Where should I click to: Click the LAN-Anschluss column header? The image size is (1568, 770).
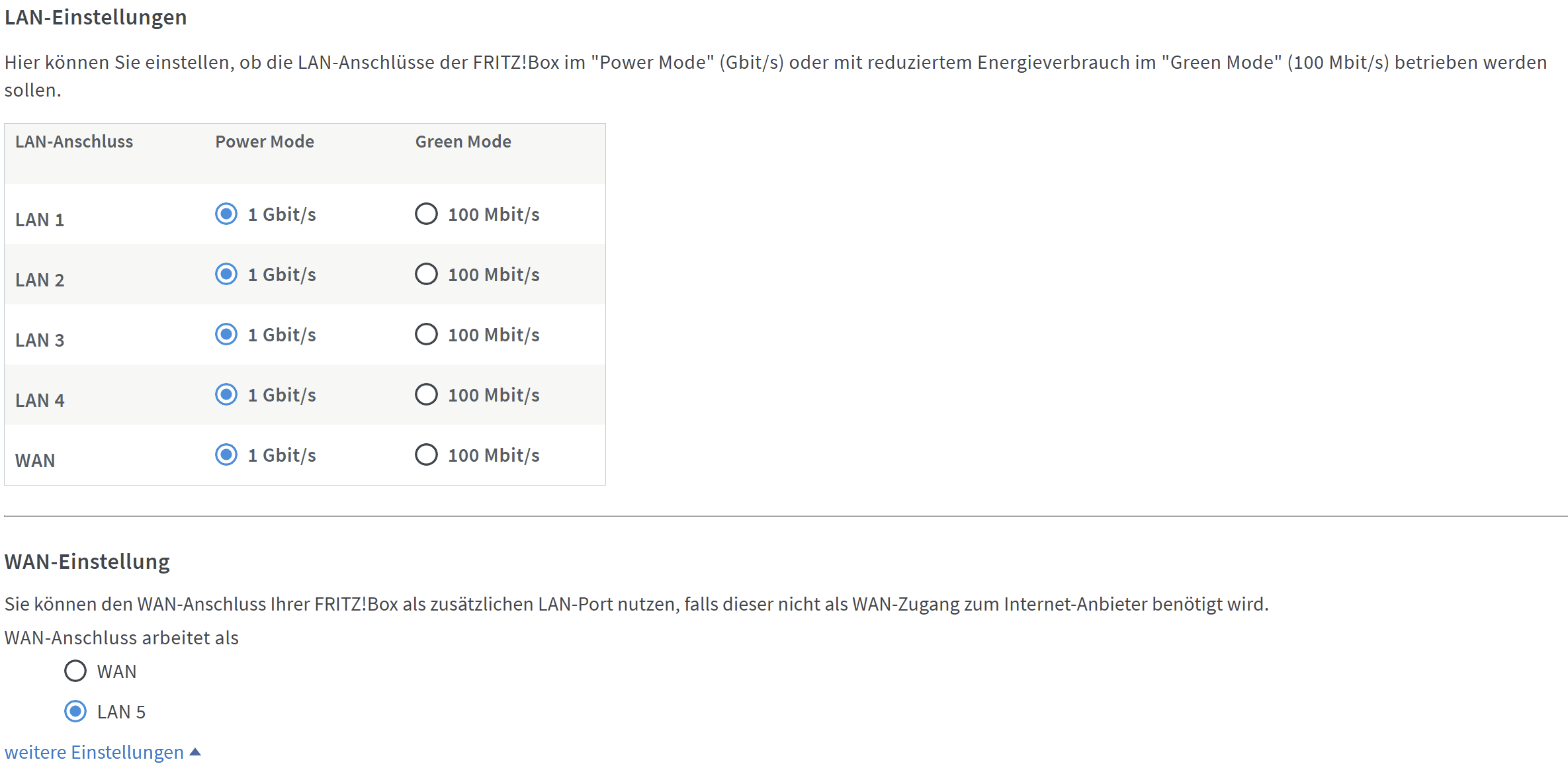74,142
